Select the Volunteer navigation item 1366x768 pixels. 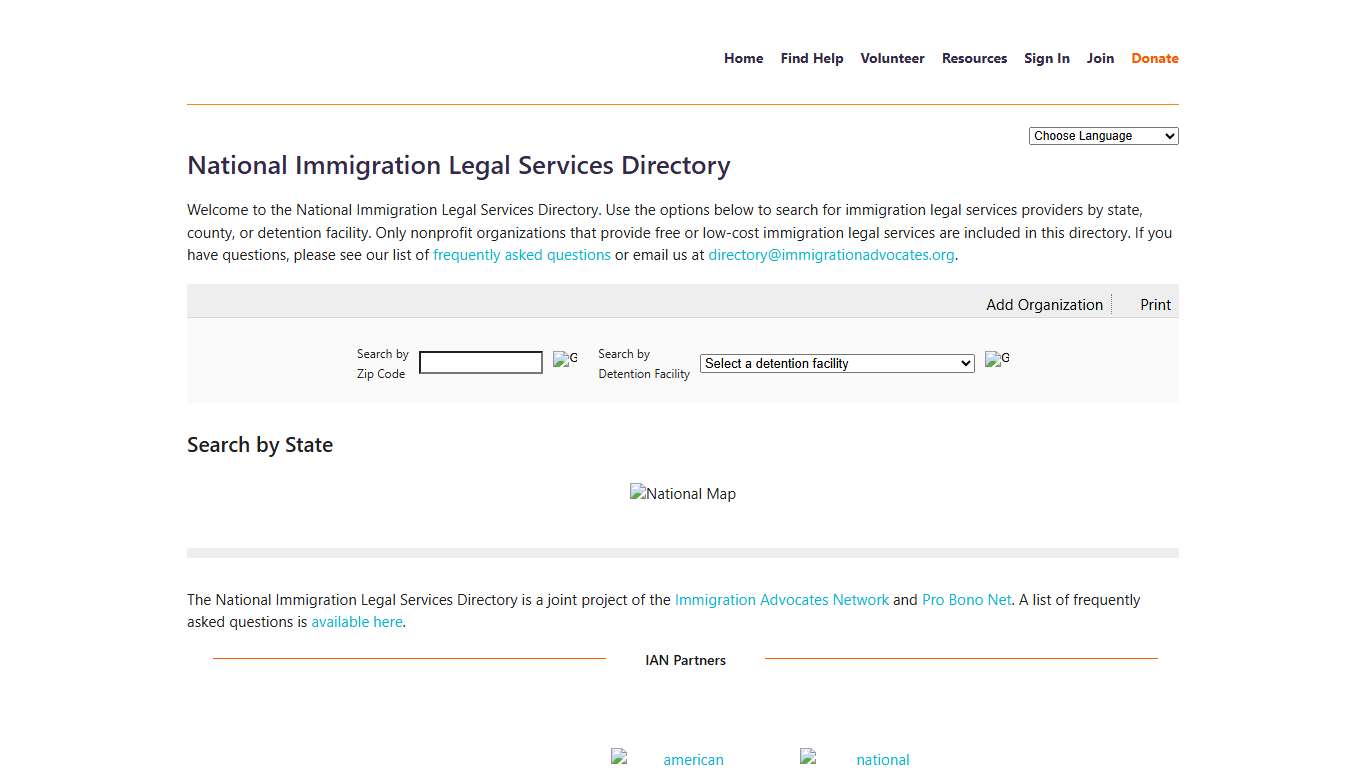pos(892,58)
